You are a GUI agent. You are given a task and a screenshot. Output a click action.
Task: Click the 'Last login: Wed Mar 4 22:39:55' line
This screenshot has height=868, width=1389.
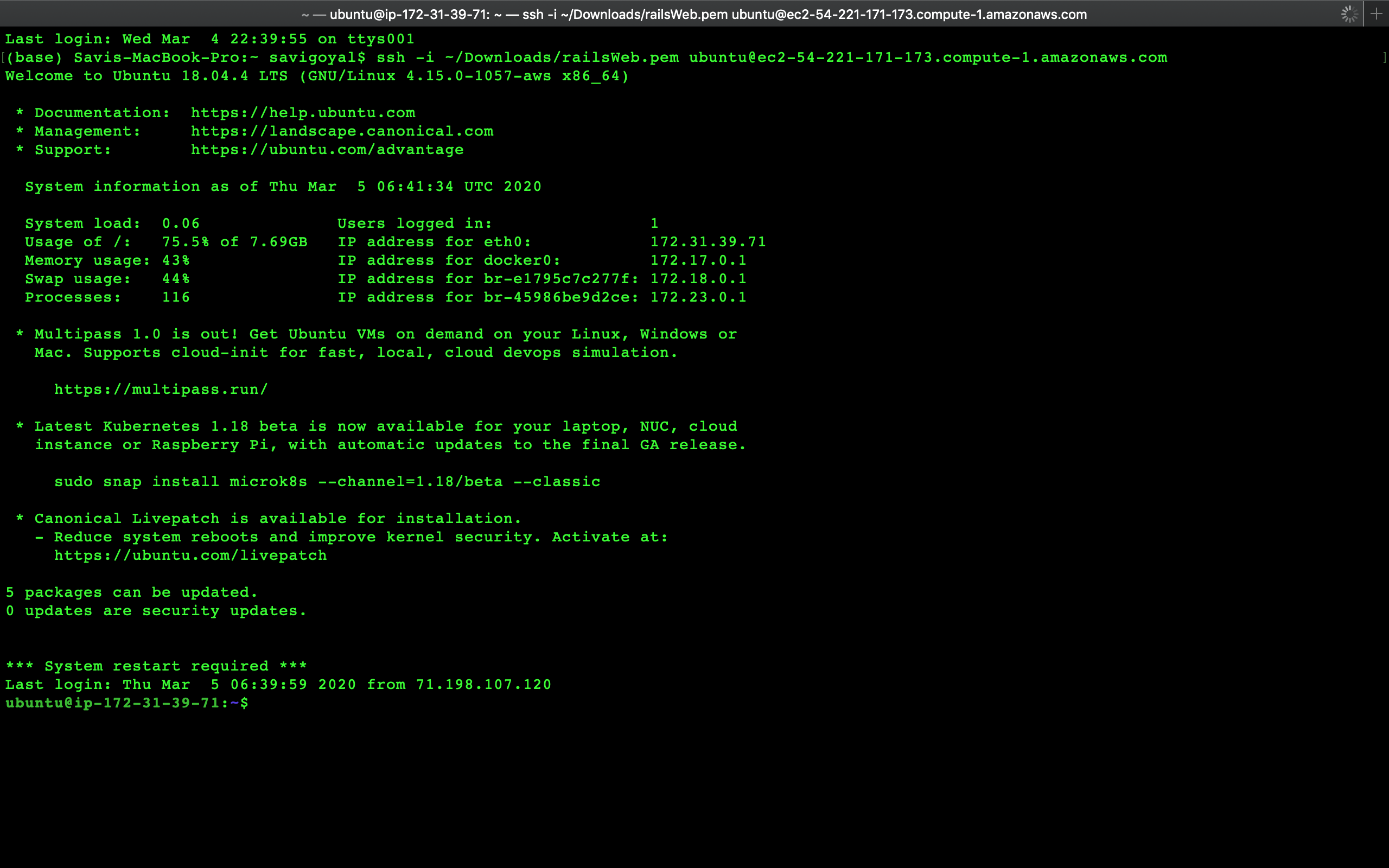click(210, 39)
